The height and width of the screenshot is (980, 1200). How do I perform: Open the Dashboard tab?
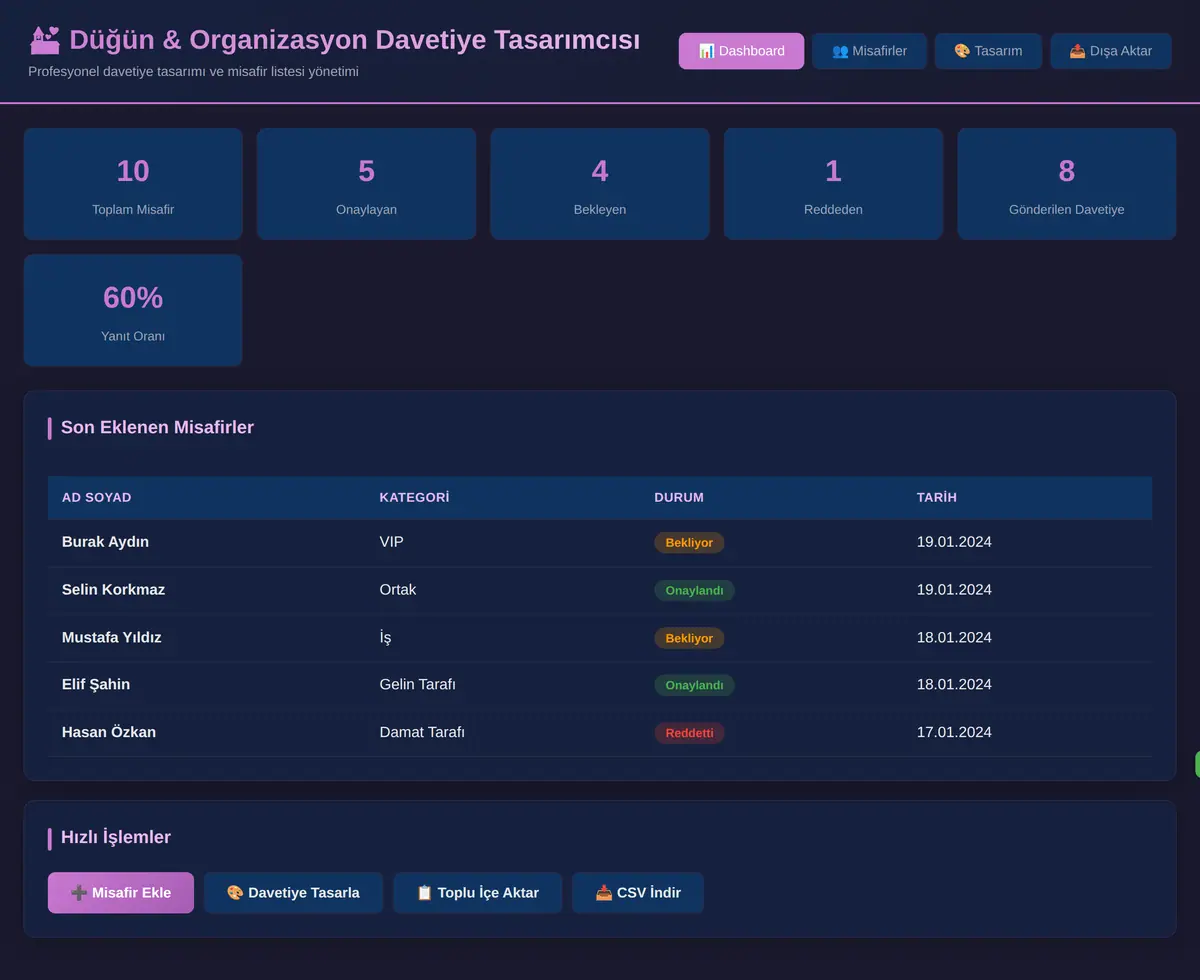(x=741, y=51)
